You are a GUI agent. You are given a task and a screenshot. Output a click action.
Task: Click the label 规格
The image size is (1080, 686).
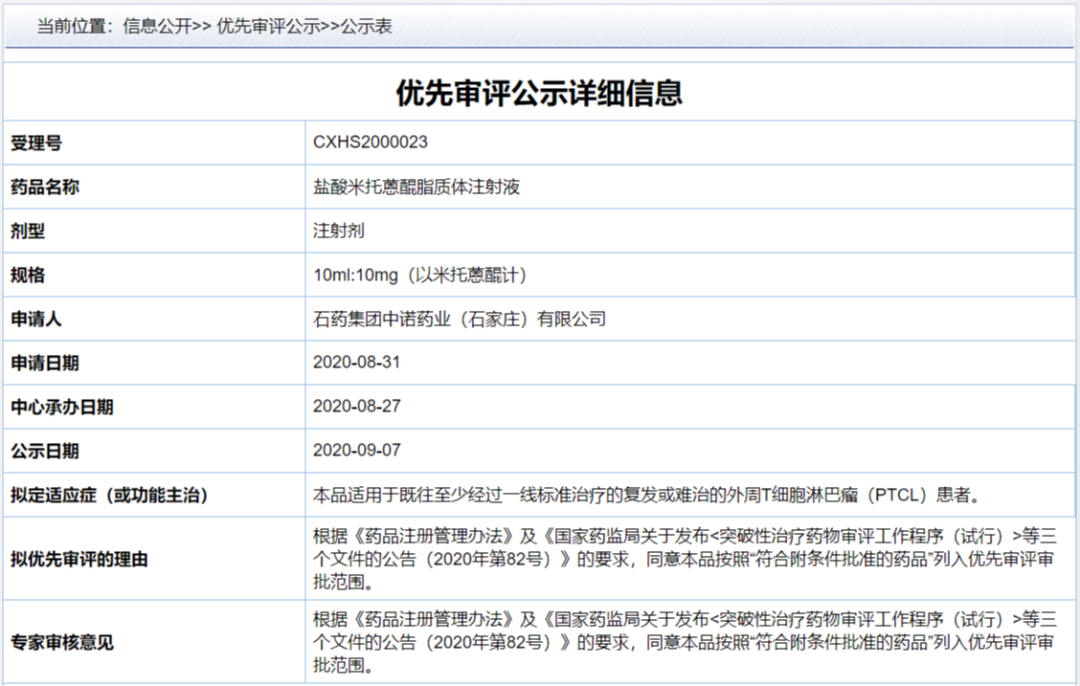pyautogui.click(x=28, y=275)
